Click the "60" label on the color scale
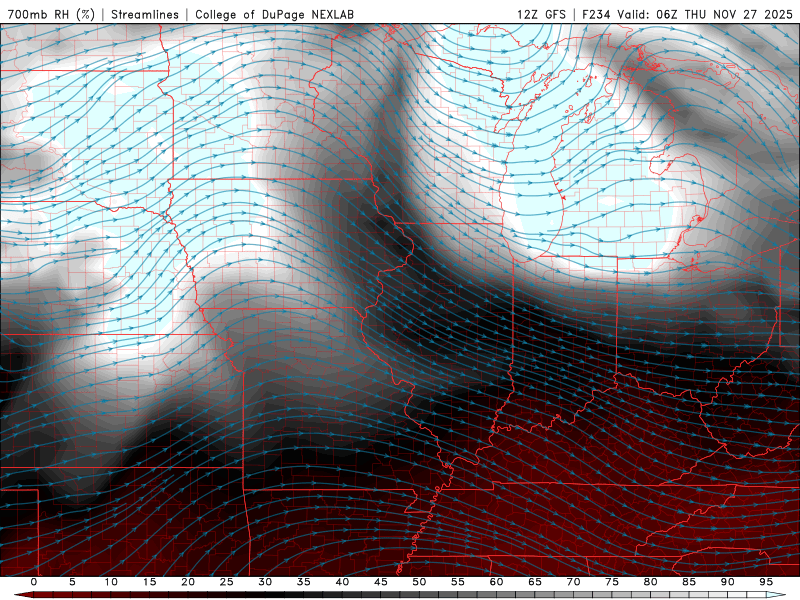 point(496,582)
